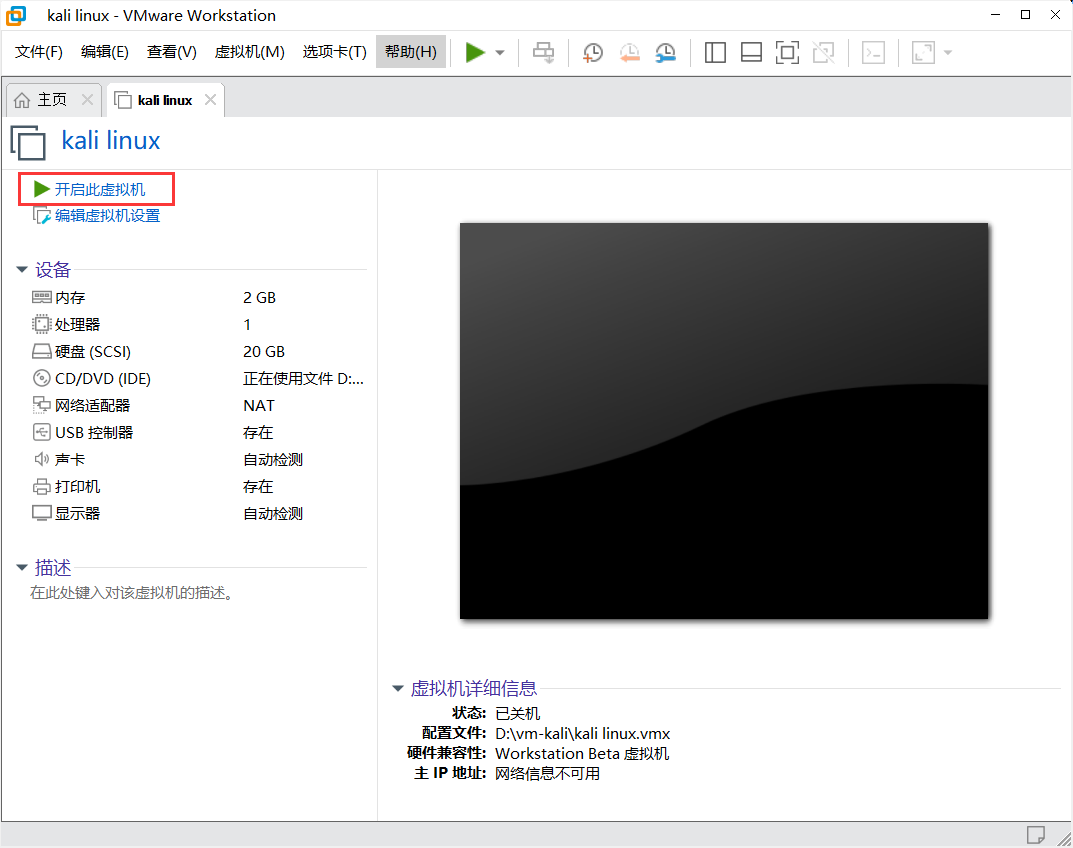Collapse the 描述 section
The height and width of the screenshot is (848, 1073).
[22, 567]
